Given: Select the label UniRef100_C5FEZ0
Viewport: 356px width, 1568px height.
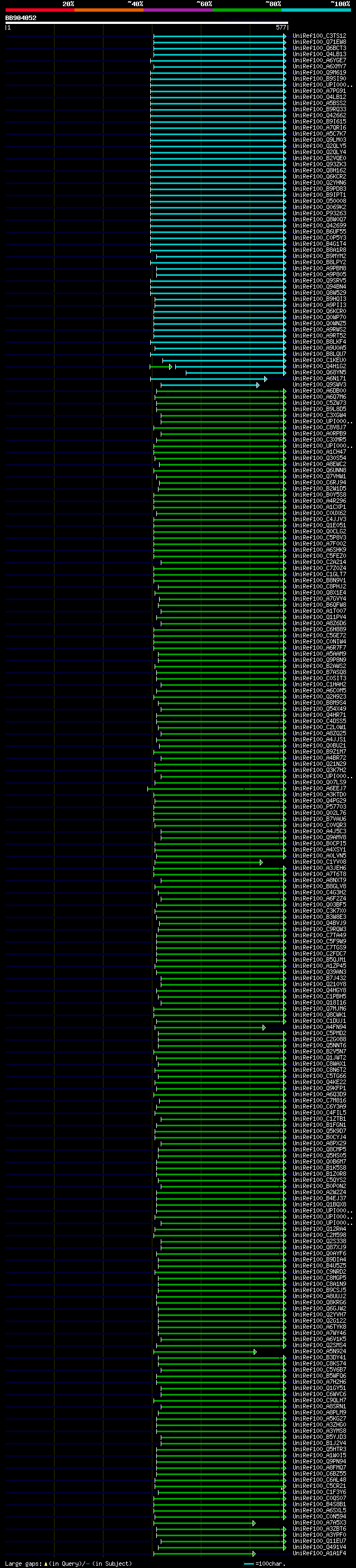Looking at the screenshot, I should (319, 556).
